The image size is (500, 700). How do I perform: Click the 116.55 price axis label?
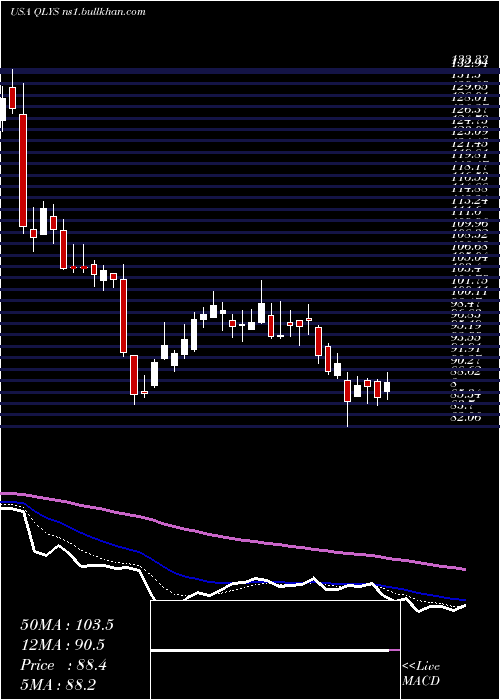(467, 178)
